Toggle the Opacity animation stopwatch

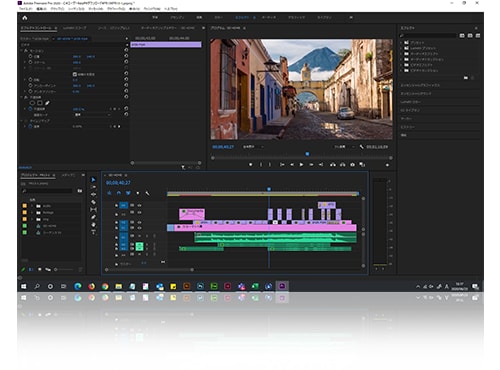[30, 109]
